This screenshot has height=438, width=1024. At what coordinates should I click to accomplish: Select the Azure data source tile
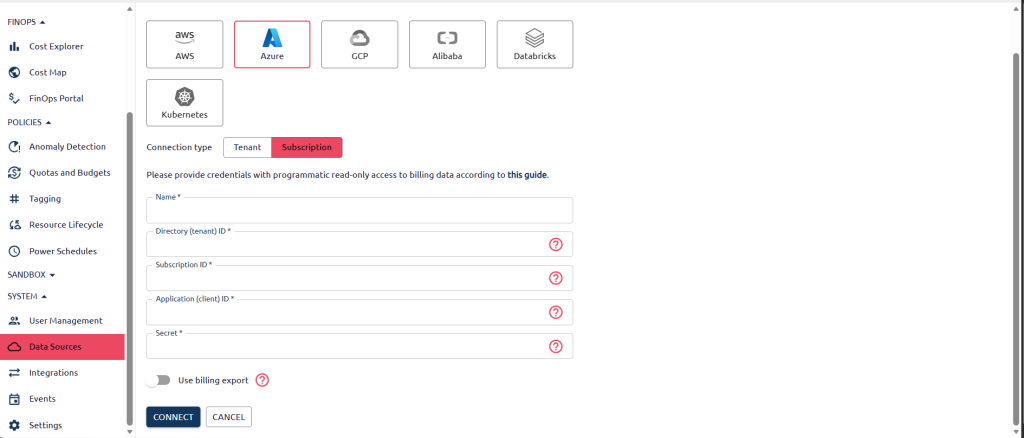tap(272, 44)
